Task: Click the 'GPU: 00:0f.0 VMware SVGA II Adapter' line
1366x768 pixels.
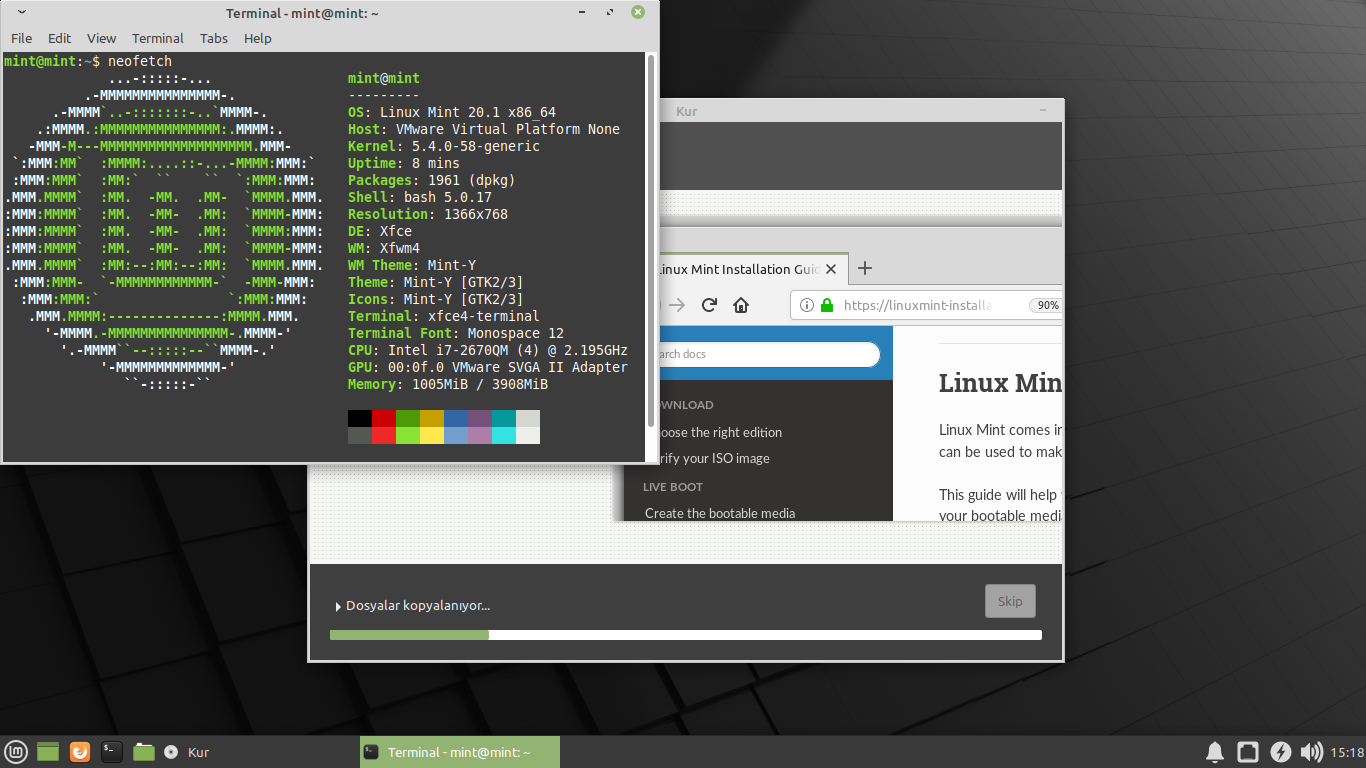Action: coord(488,367)
